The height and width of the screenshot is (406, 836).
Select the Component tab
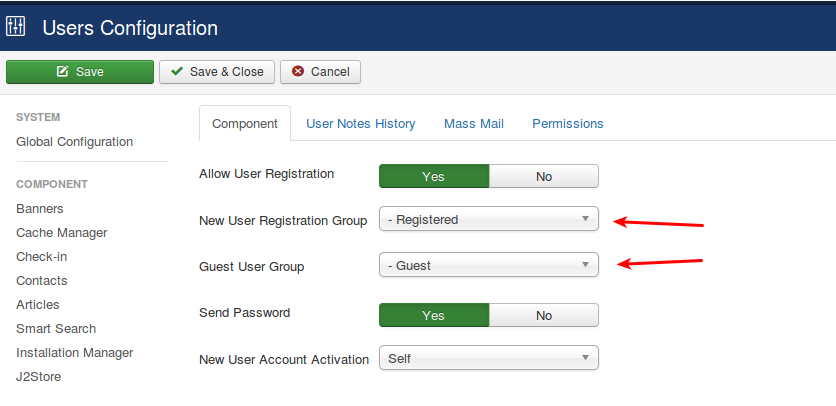coord(245,124)
